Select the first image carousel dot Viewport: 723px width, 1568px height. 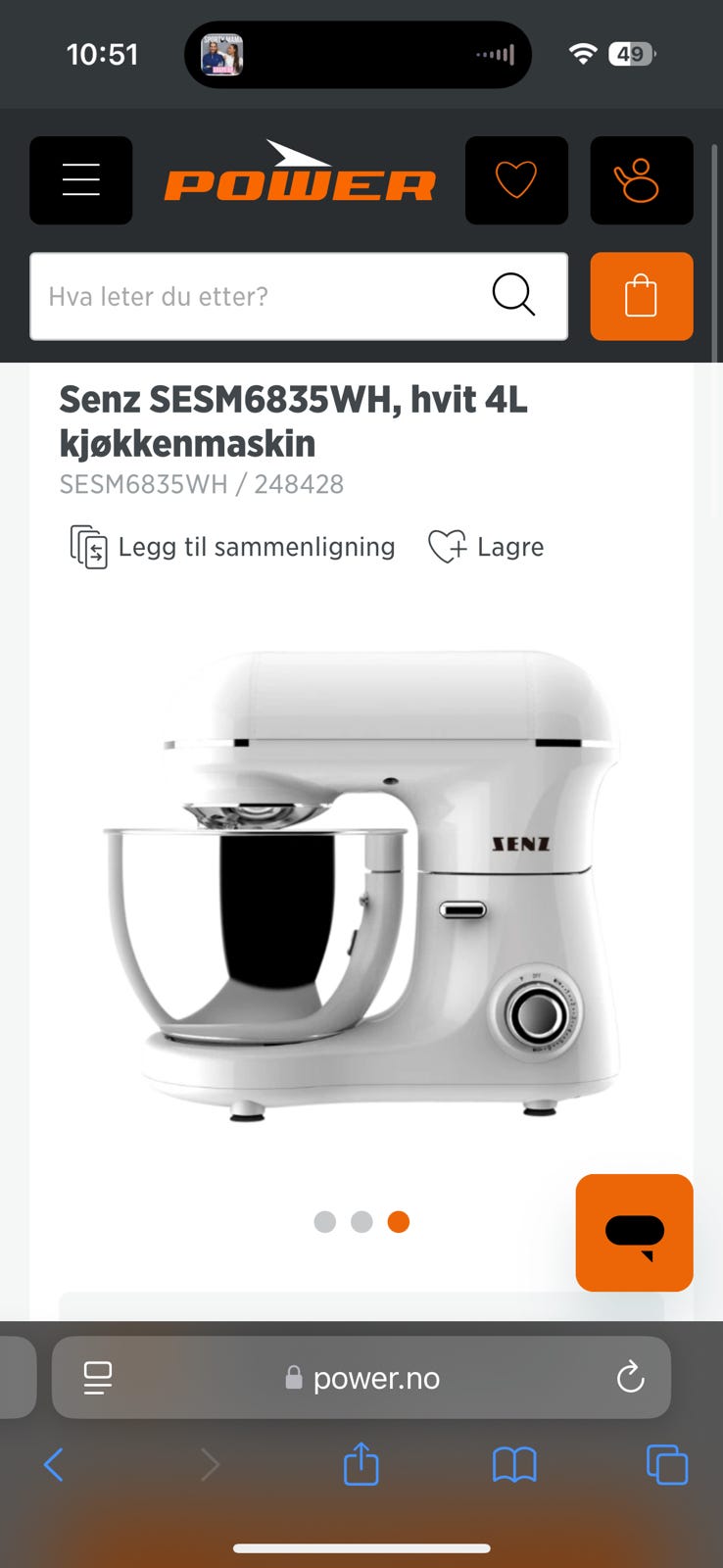(x=325, y=1222)
